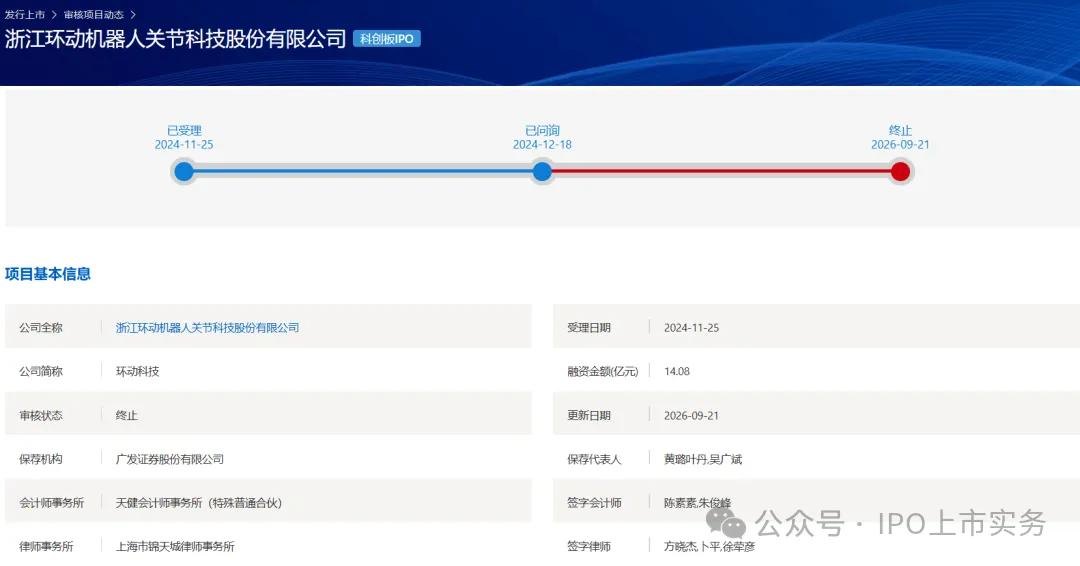Click the 律师事务所 field label
This screenshot has height=566, width=1080.
[x=46, y=546]
